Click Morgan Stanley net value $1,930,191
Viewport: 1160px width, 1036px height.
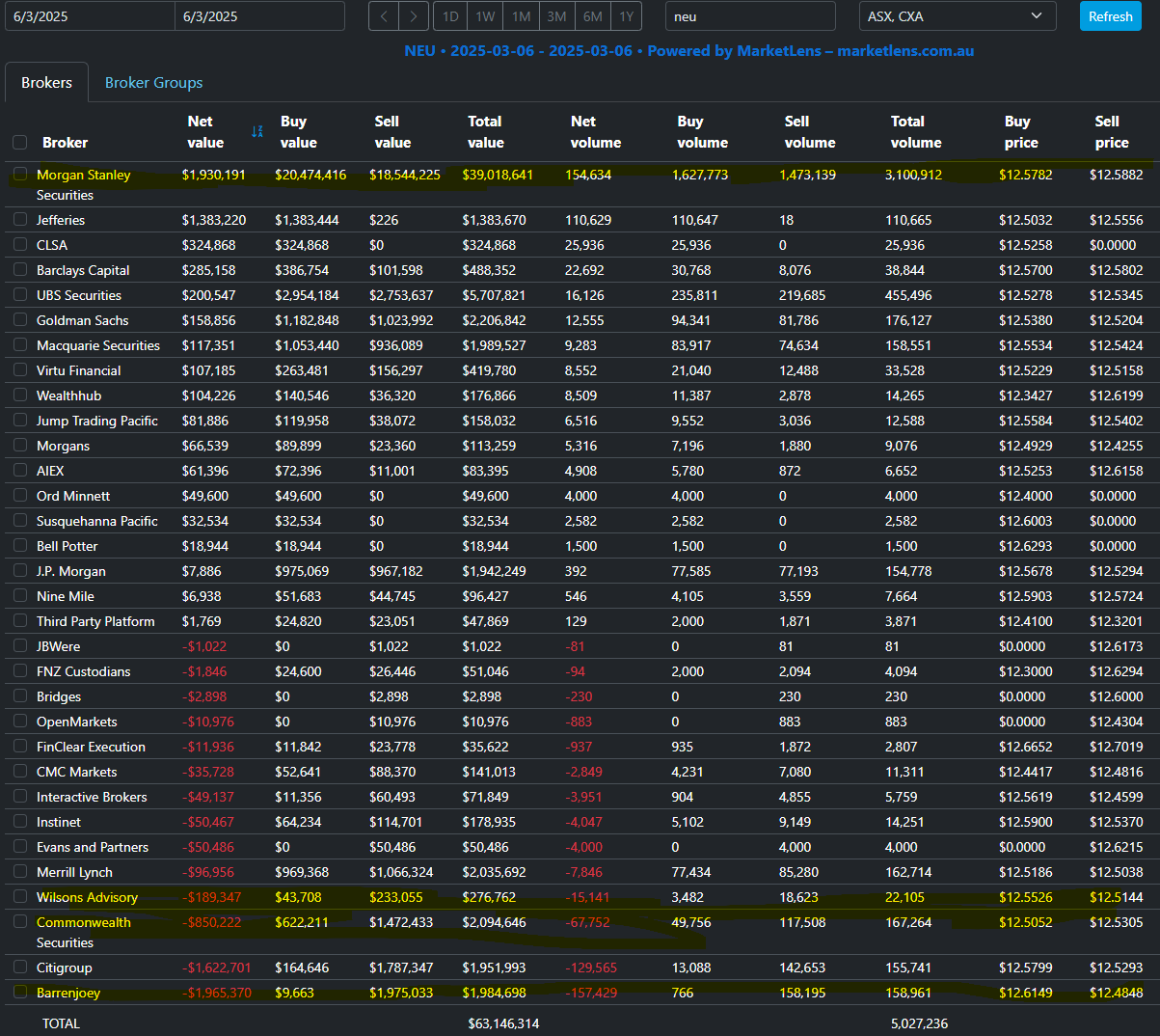pyautogui.click(x=214, y=175)
